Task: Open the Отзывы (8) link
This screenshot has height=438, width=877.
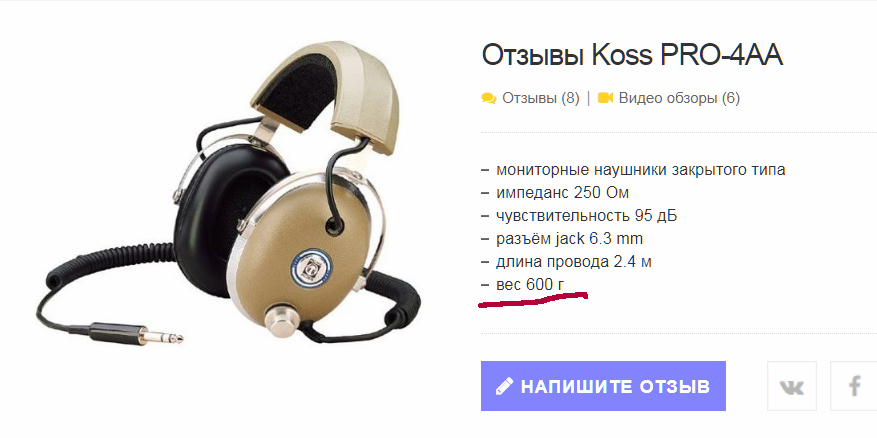Action: tap(540, 98)
